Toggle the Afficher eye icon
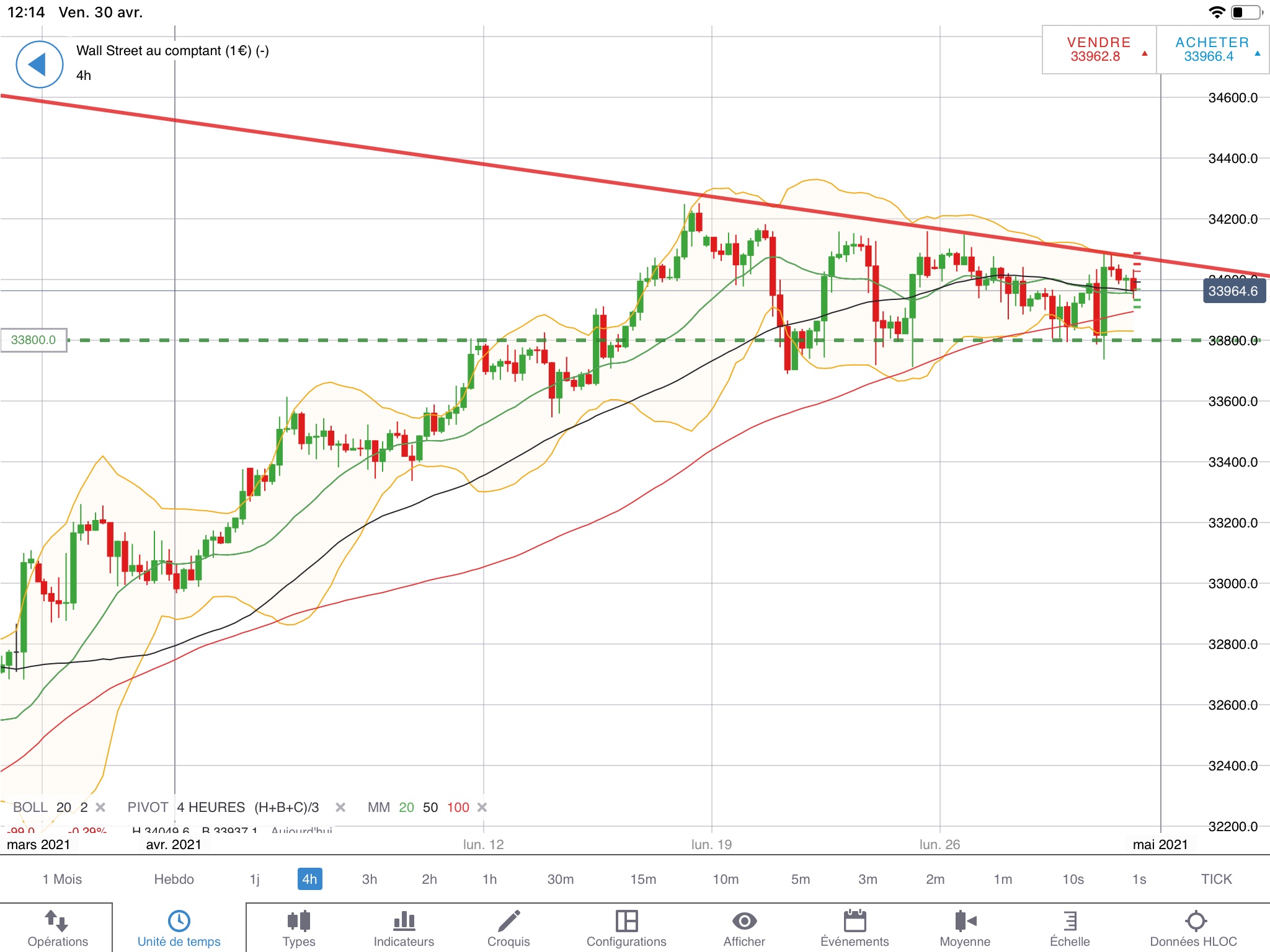Viewport: 1270px width, 952px height. pos(744,922)
